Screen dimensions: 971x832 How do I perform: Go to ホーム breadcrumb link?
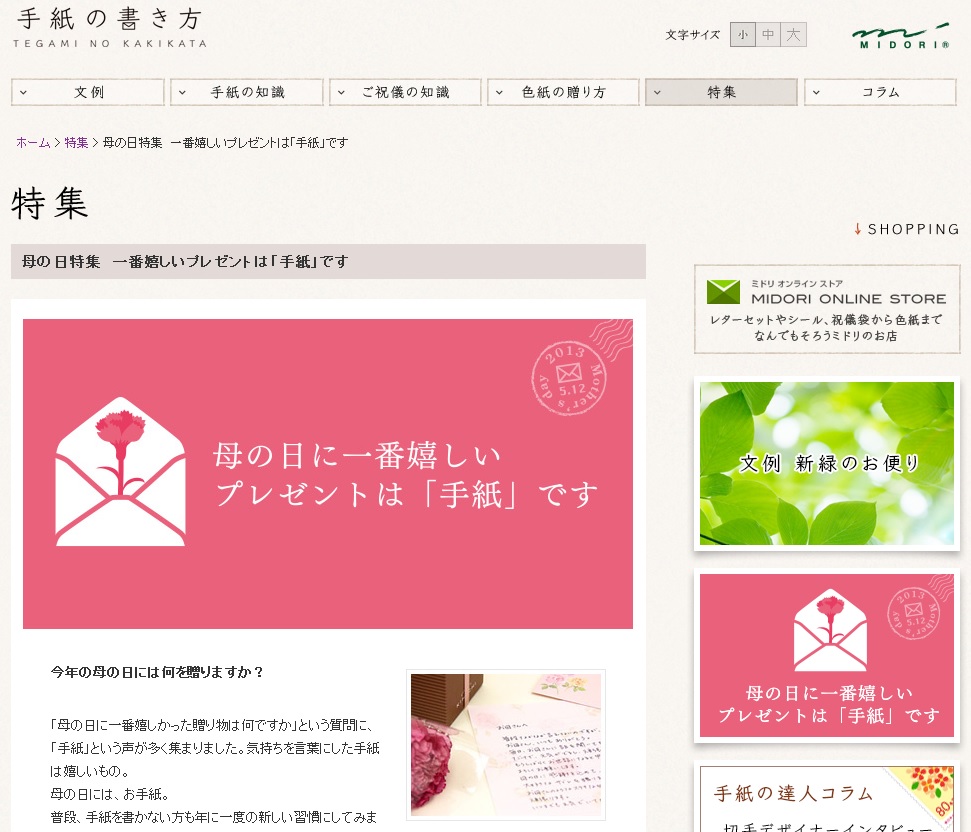(x=33, y=143)
